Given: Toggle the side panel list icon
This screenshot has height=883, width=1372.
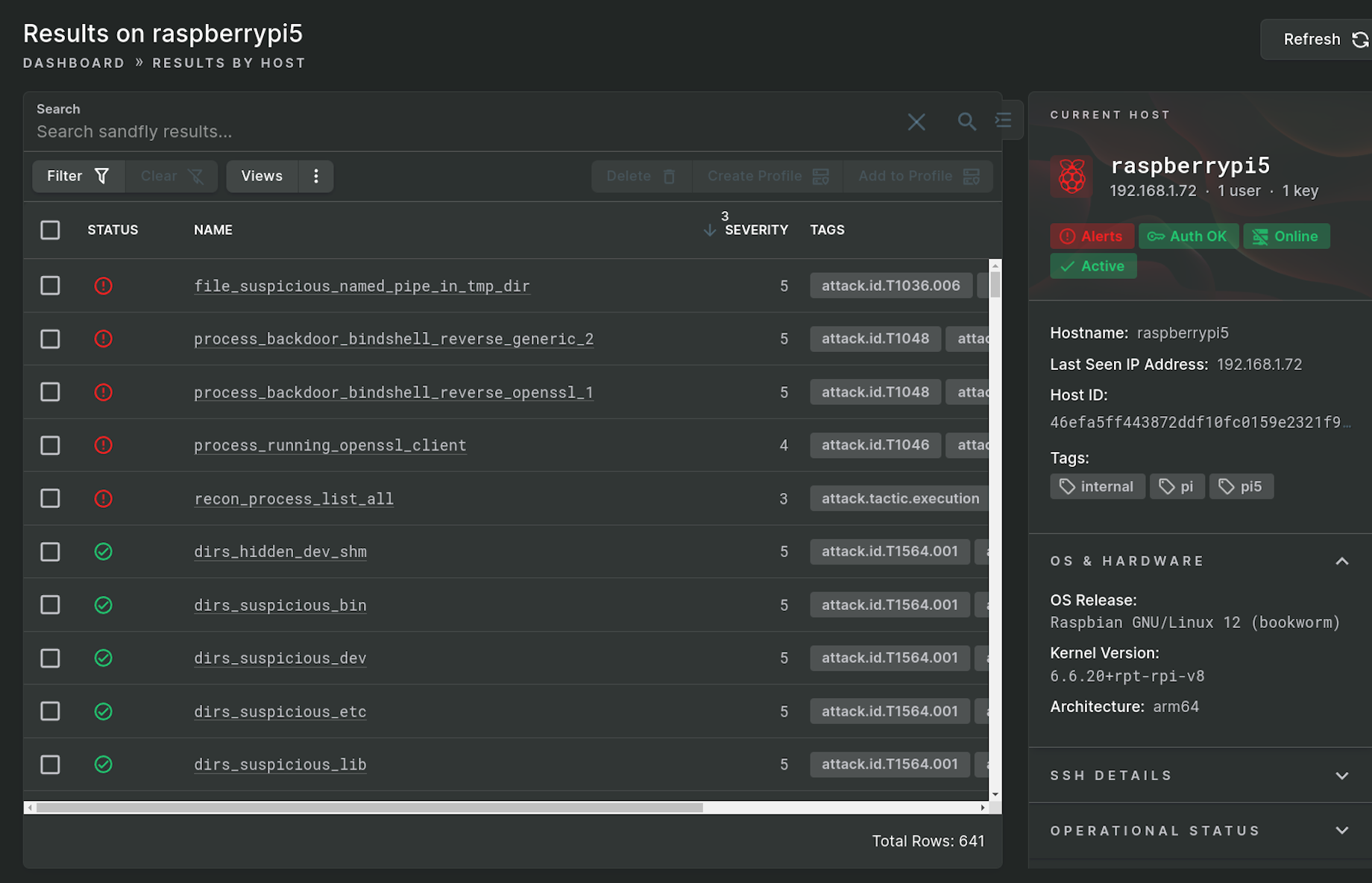Looking at the screenshot, I should [1004, 119].
